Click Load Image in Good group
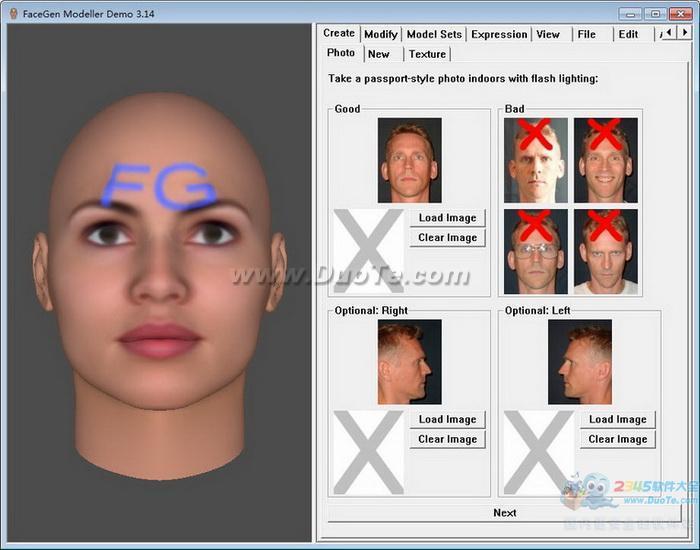Viewport: 700px width, 550px height. pyautogui.click(x=447, y=218)
